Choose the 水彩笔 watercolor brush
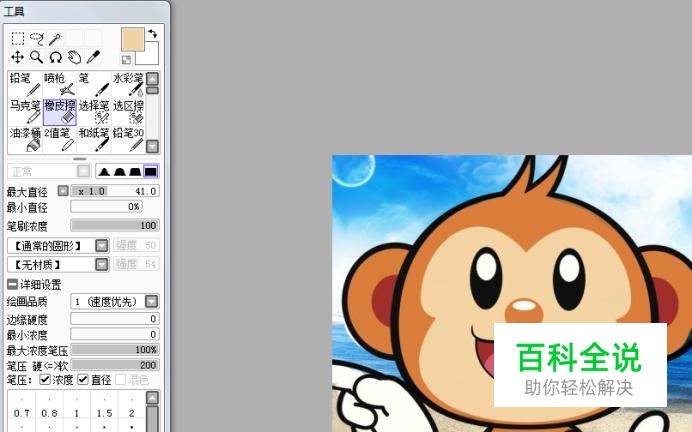Viewport: 692px width, 432px height. click(128, 84)
